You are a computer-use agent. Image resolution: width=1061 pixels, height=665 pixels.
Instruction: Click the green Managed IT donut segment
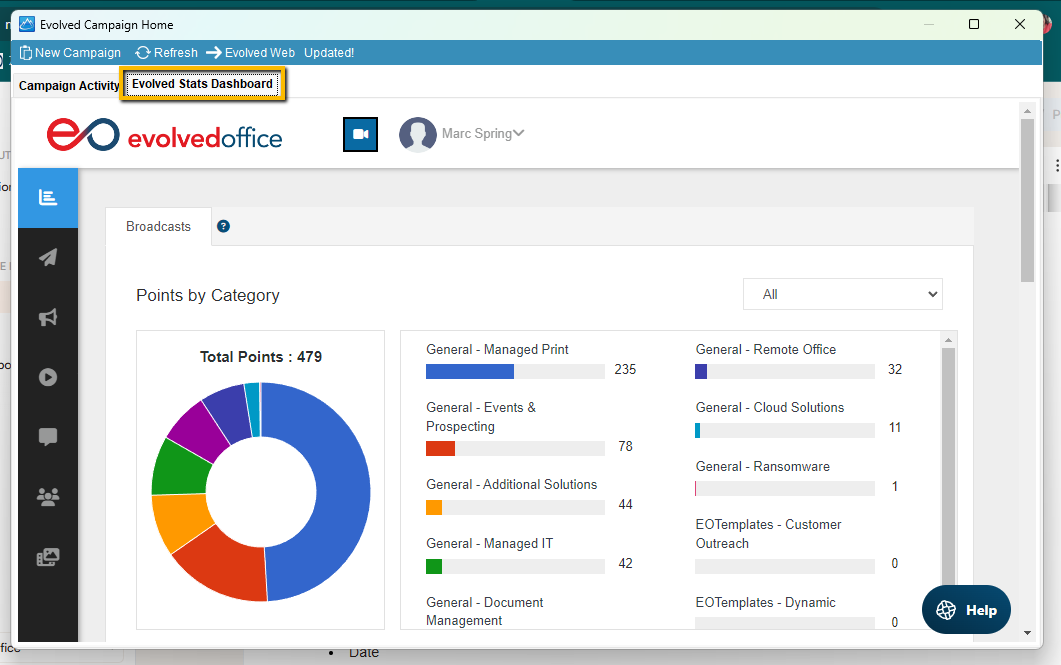[x=179, y=469]
